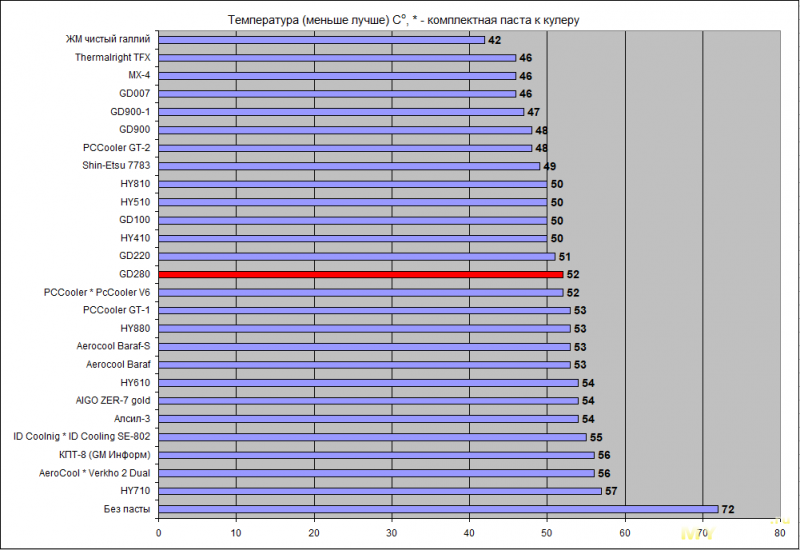Select the label 'ЖМ чистый галлий'
The width and height of the screenshot is (800, 550).
tap(108, 39)
